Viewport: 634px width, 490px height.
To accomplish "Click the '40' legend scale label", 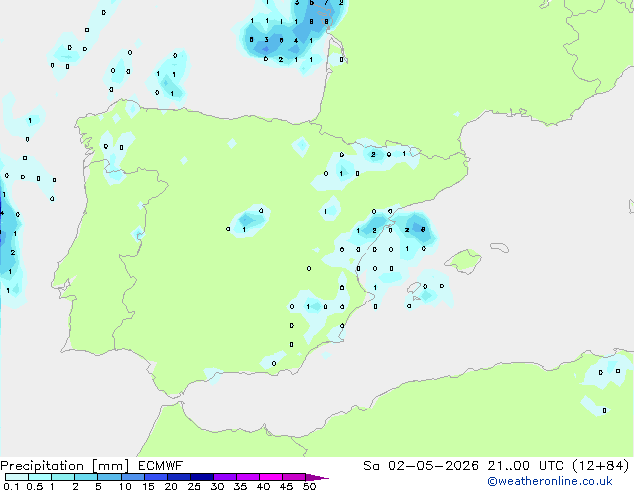I will point(263,486).
